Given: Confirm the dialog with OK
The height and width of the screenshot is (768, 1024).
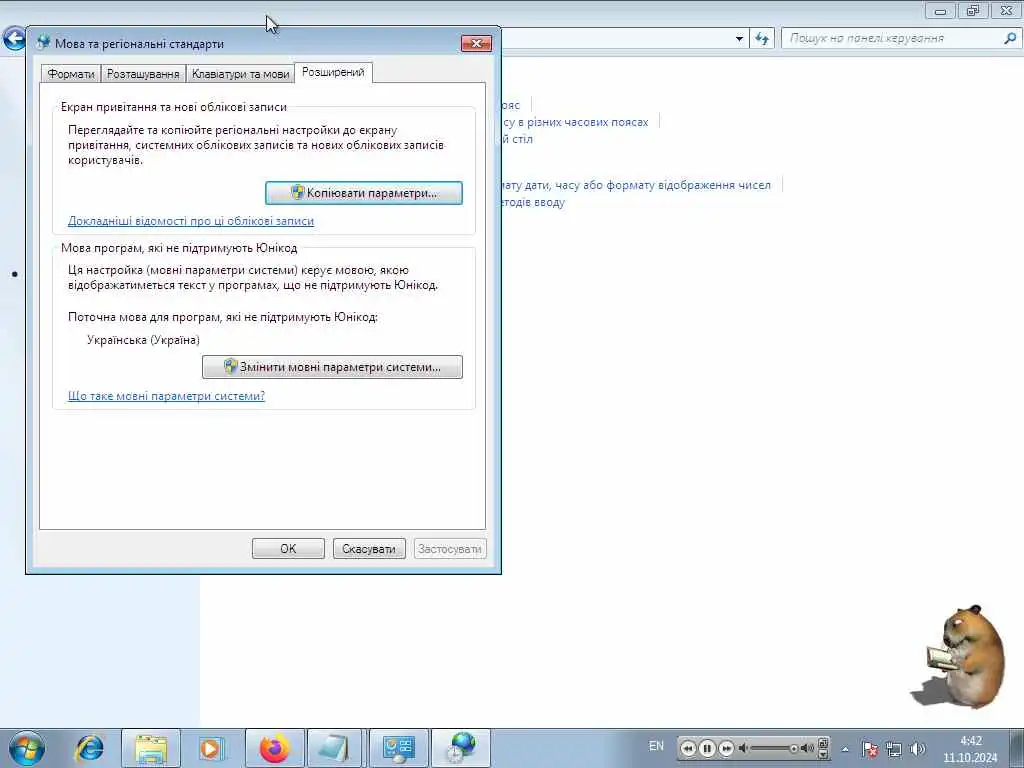Looking at the screenshot, I should coord(288,549).
